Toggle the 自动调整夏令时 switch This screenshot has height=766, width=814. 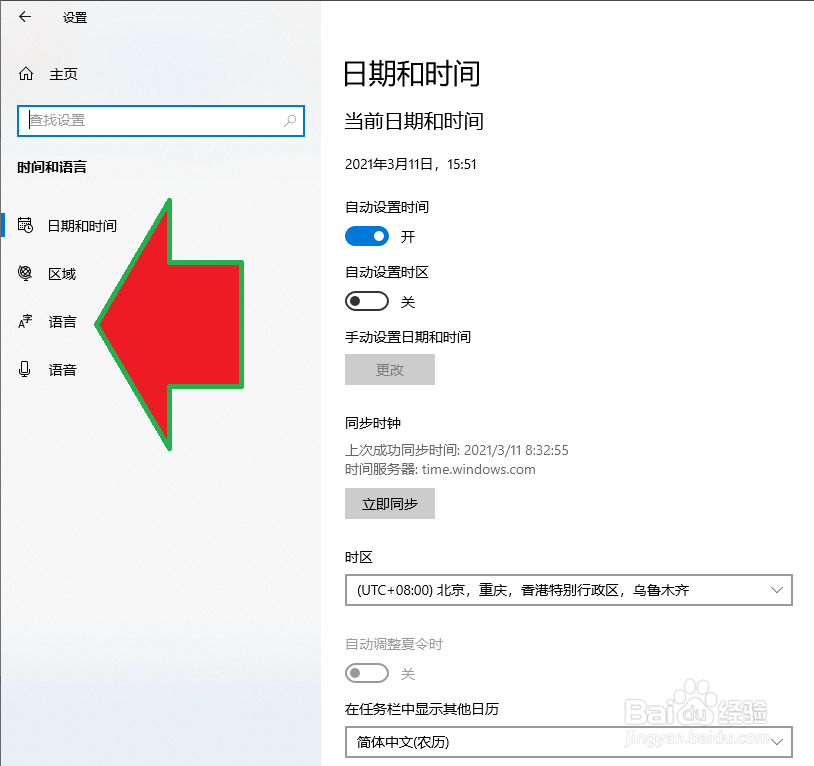click(367, 673)
